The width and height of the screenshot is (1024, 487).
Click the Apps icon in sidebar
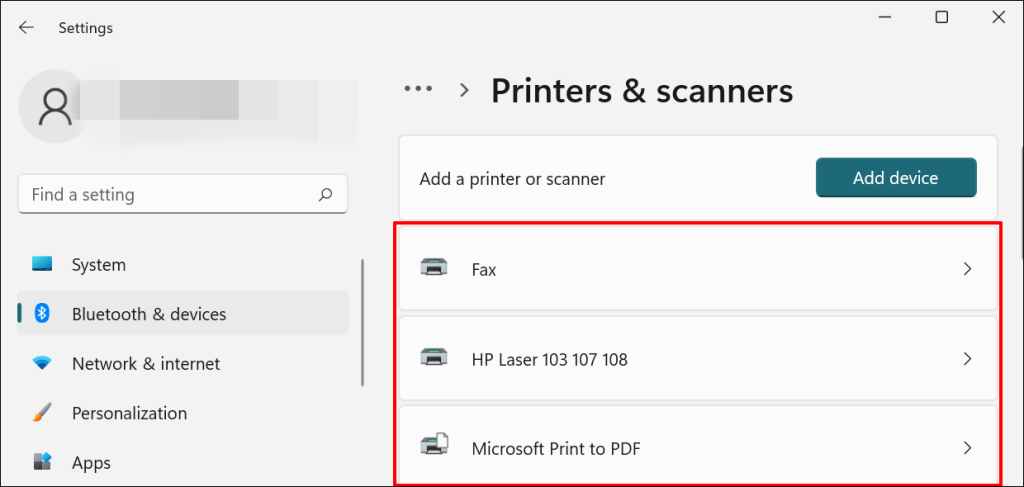pos(42,463)
